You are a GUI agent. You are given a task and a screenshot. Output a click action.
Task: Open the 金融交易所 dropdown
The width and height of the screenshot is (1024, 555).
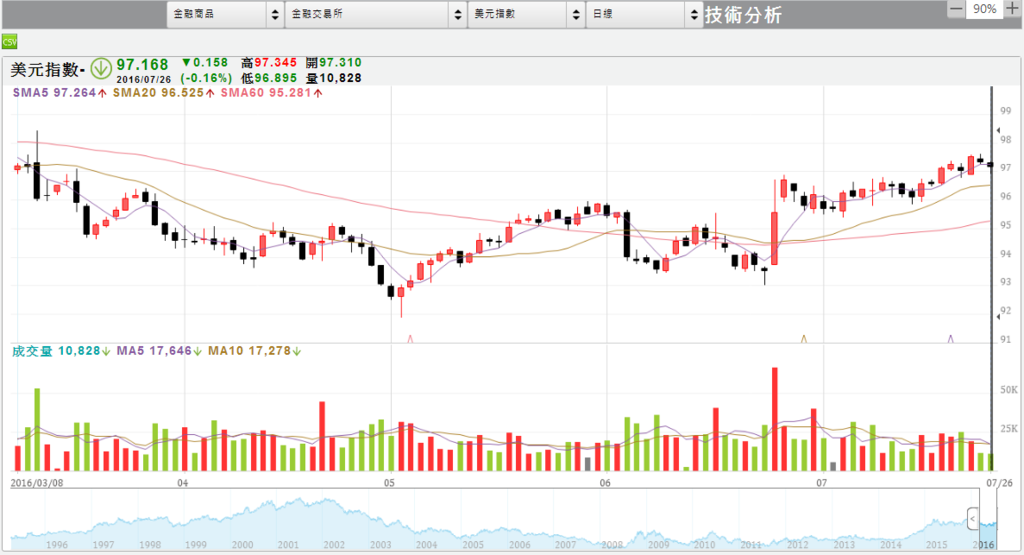[375, 14]
